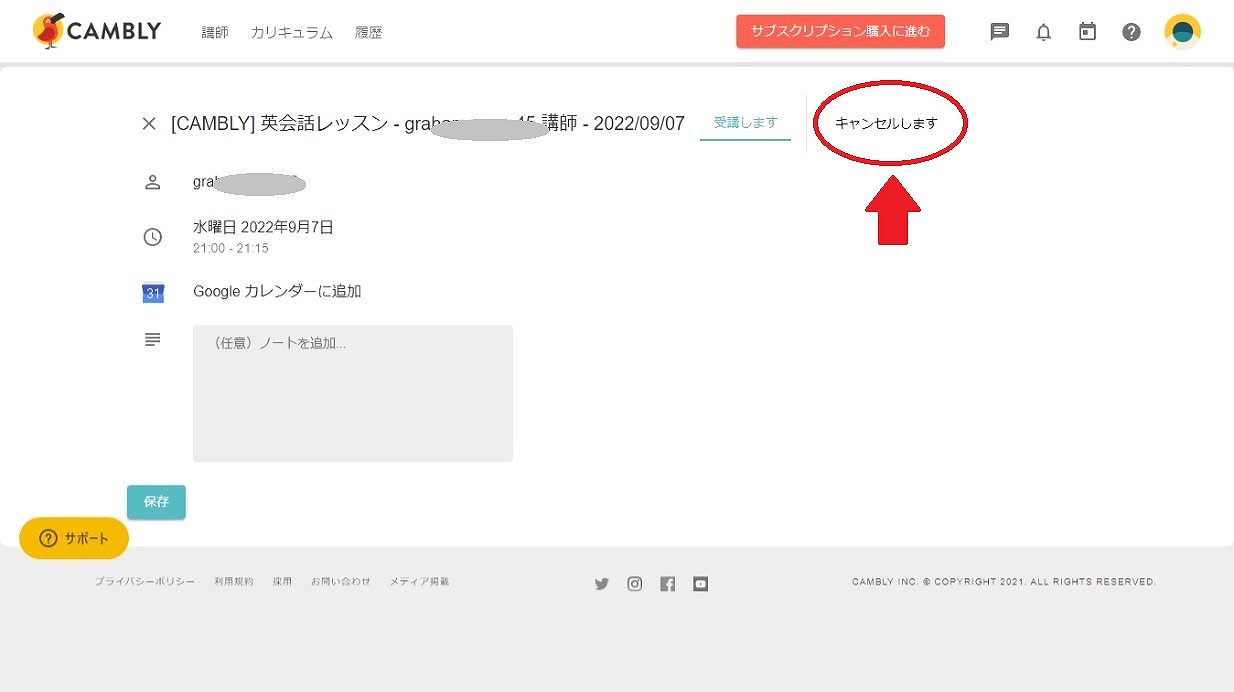Open the user profile avatar
This screenshot has width=1234, height=692.
coord(1182,32)
